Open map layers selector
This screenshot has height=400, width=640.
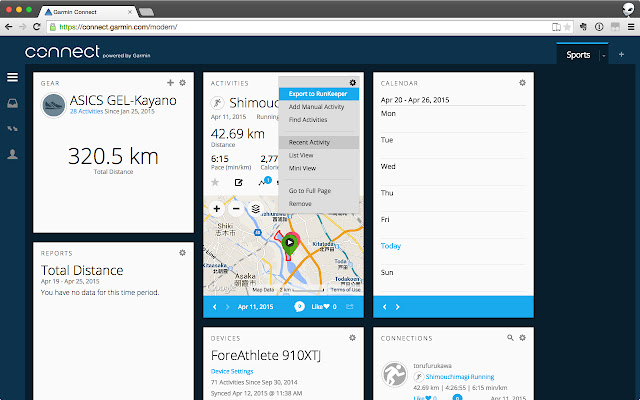tap(256, 209)
